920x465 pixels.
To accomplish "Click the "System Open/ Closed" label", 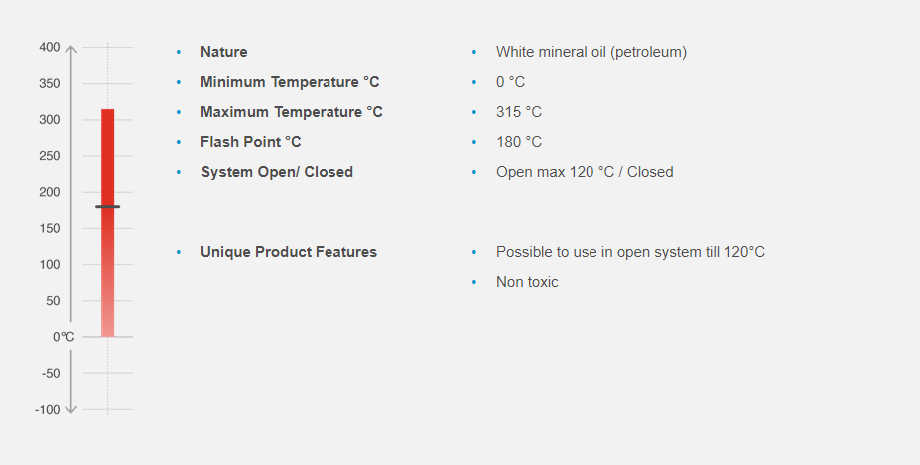I will (276, 172).
